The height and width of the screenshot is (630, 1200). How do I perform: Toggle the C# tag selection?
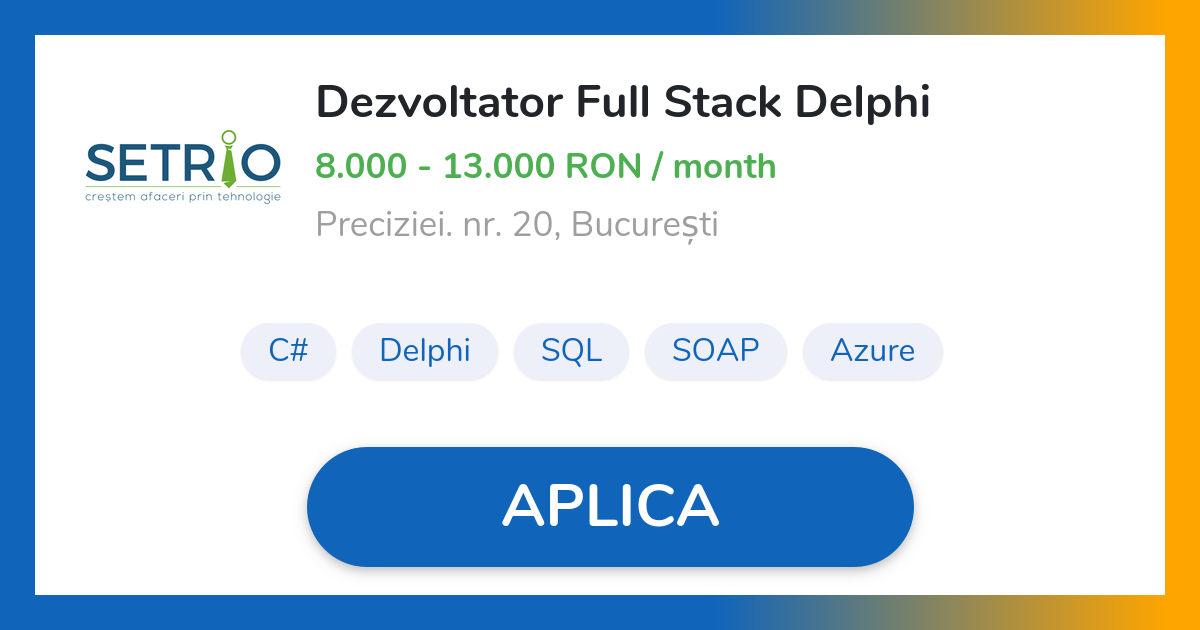[x=288, y=351]
